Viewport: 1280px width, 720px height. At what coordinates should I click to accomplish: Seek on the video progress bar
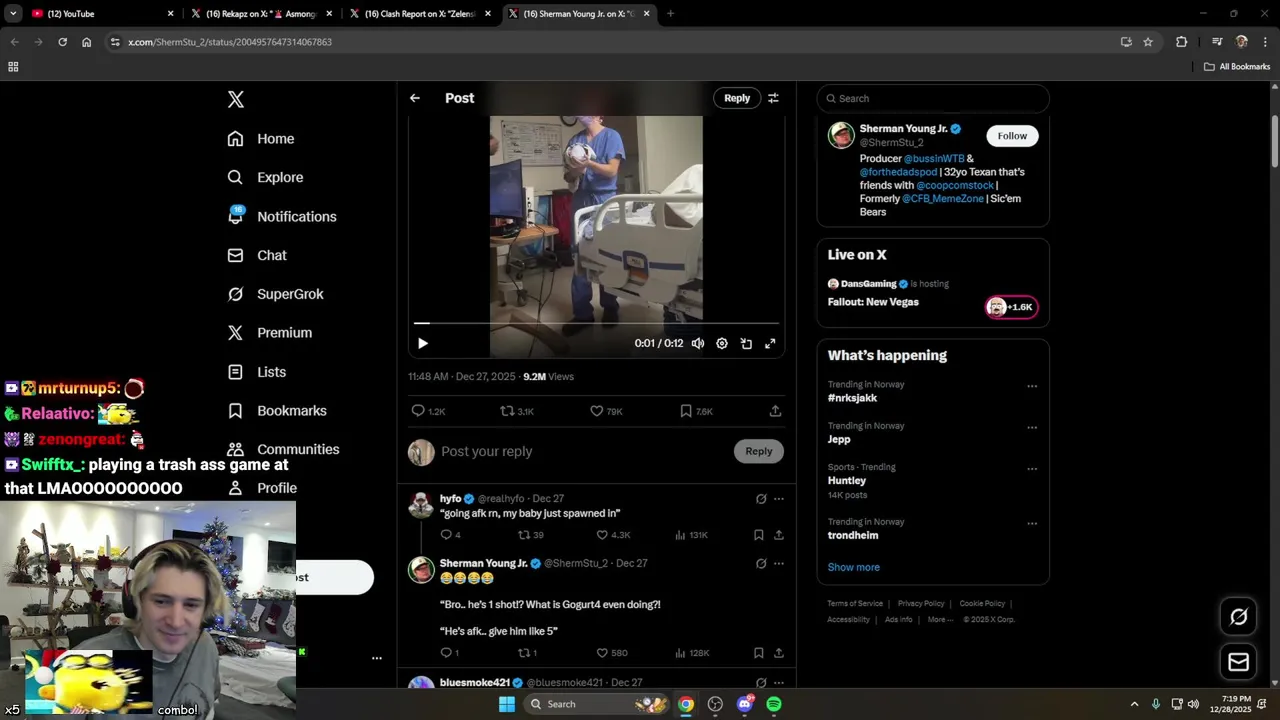596,323
